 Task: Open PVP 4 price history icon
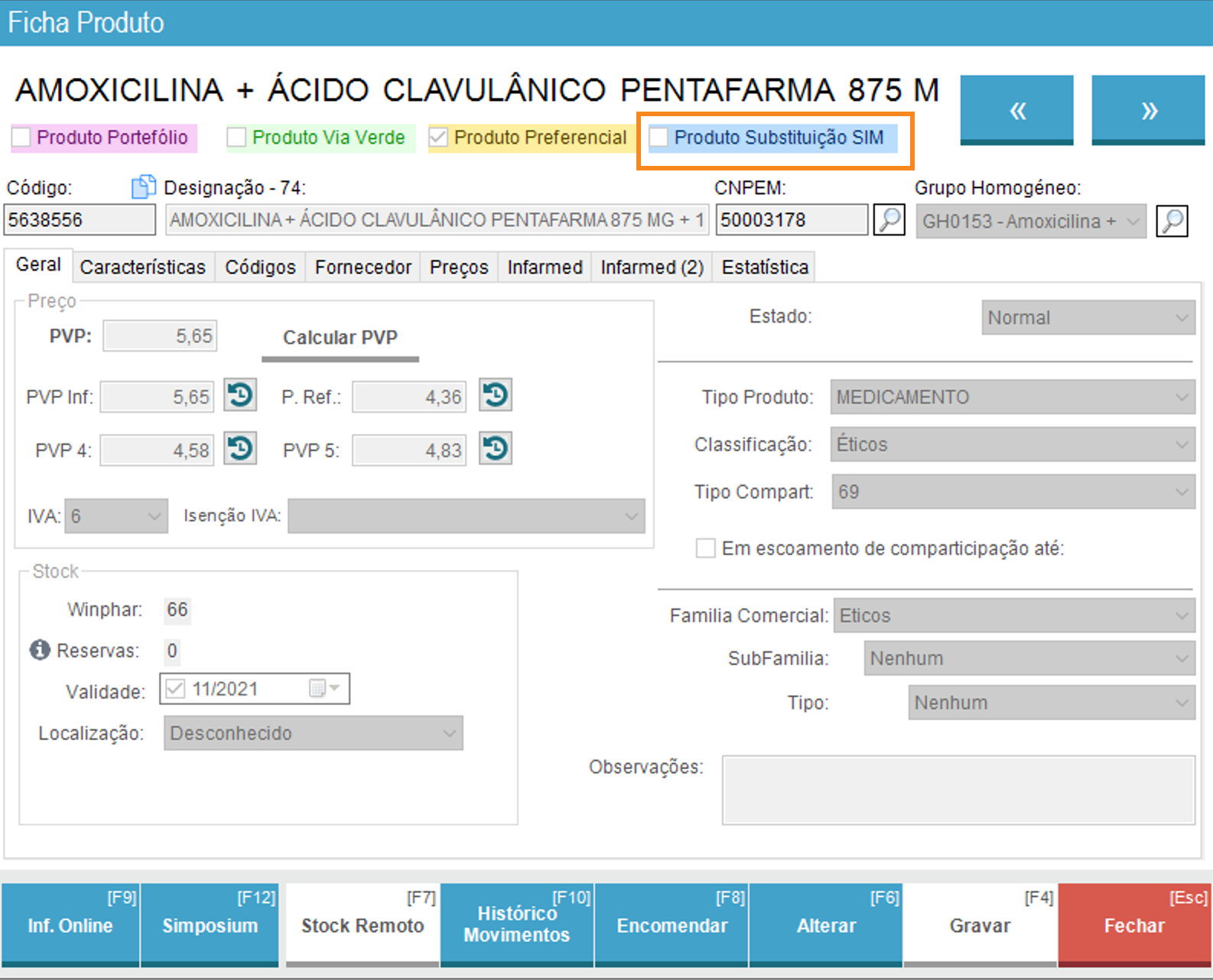[x=240, y=449]
